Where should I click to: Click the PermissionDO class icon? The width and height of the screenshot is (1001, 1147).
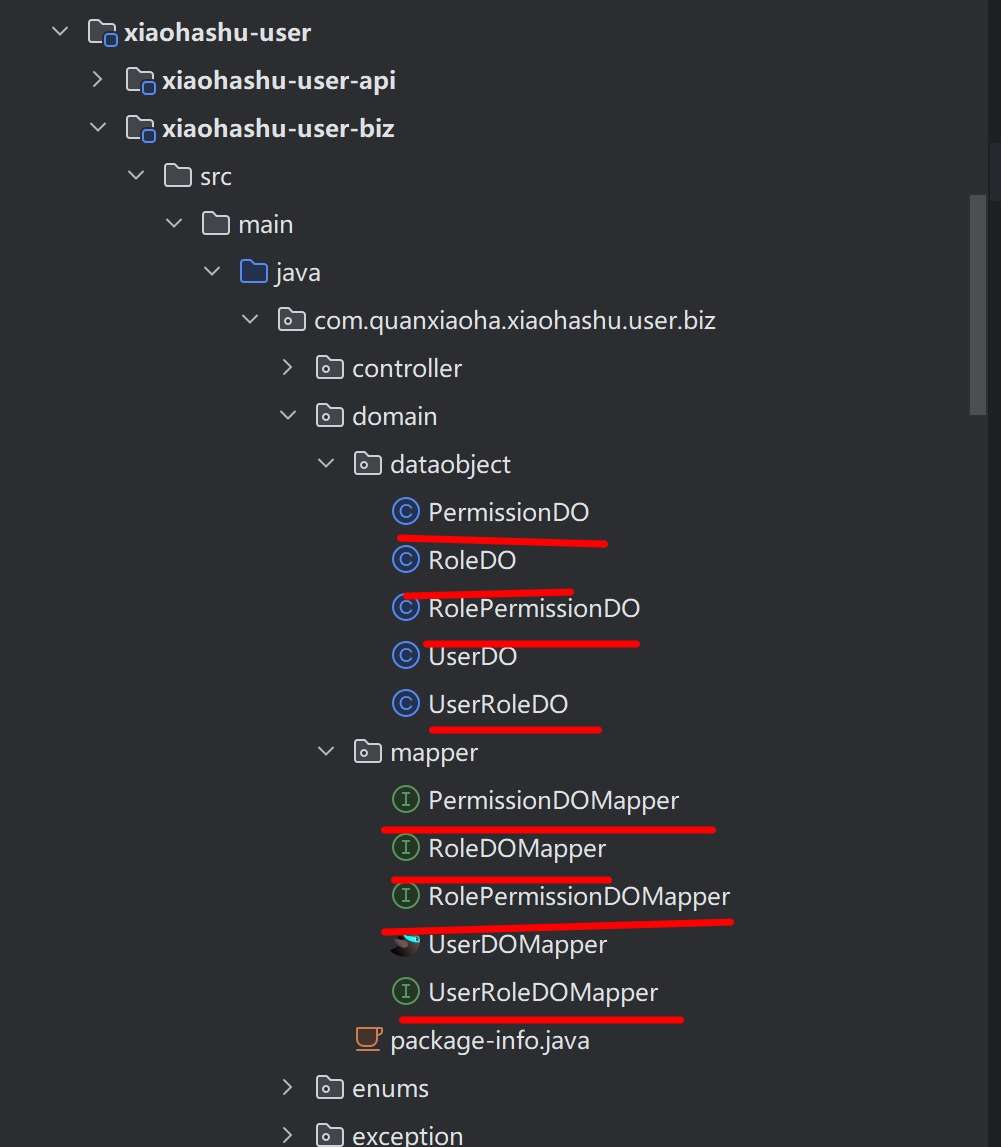405,513
